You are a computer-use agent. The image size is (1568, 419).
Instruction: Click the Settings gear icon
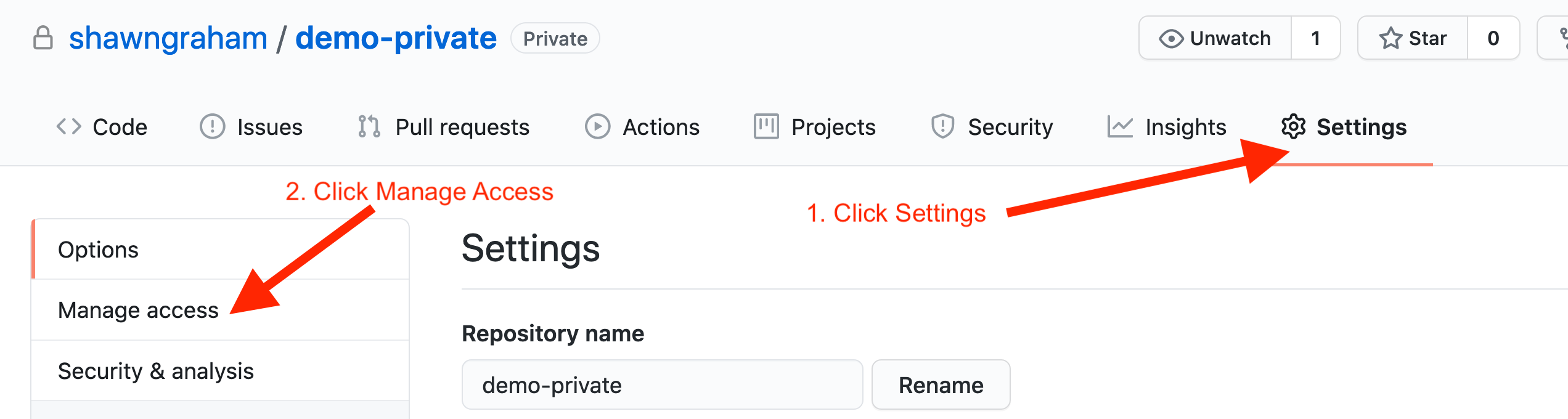point(1294,126)
